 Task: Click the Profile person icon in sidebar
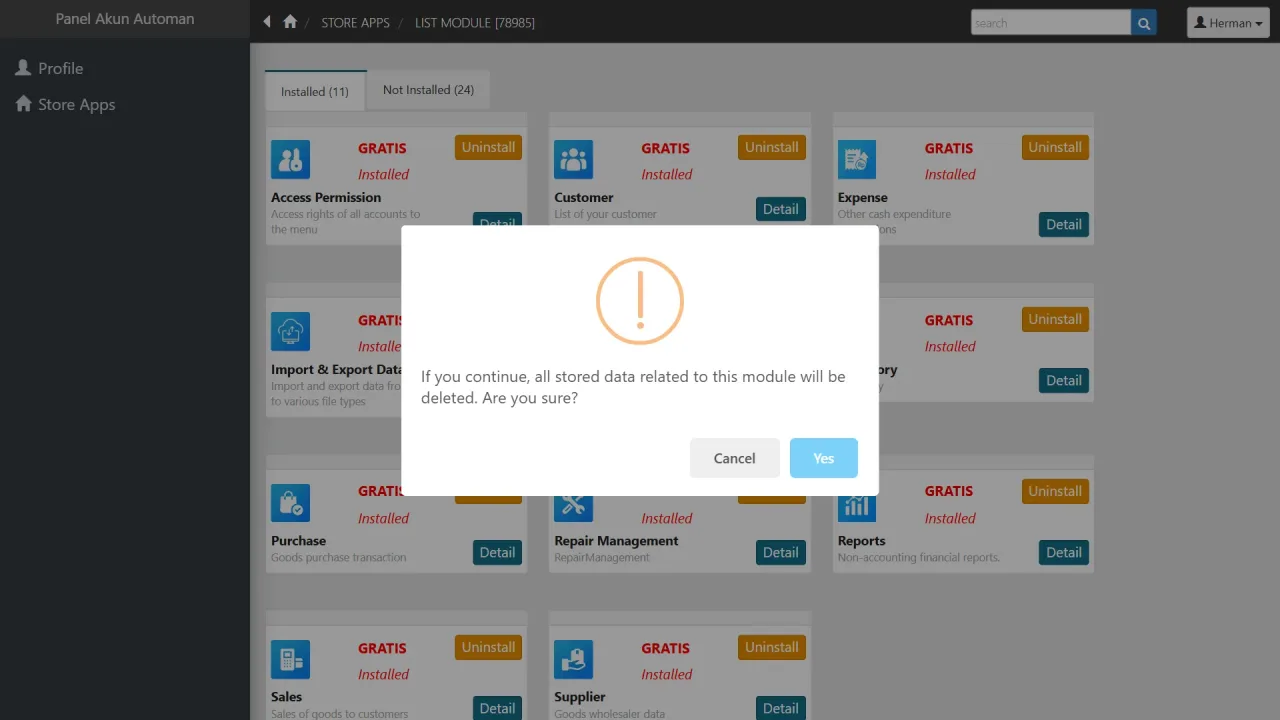24,68
